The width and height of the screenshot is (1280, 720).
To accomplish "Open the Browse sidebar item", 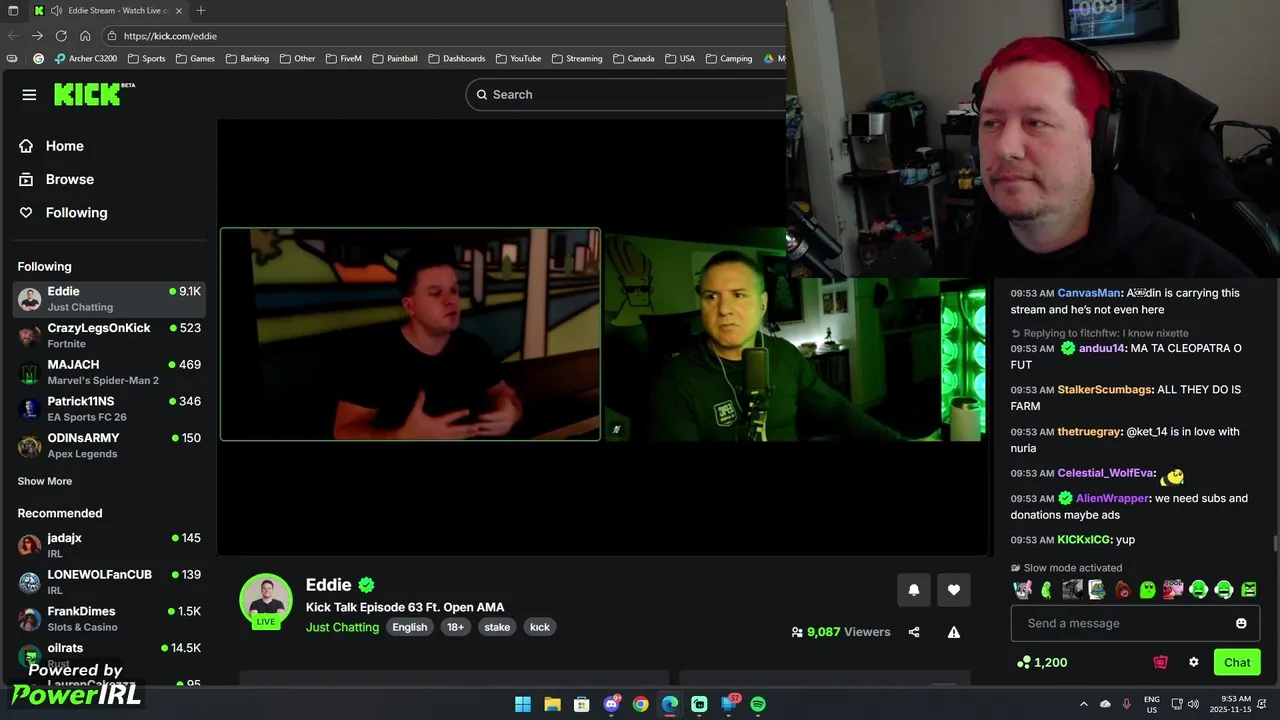I will pos(69,179).
